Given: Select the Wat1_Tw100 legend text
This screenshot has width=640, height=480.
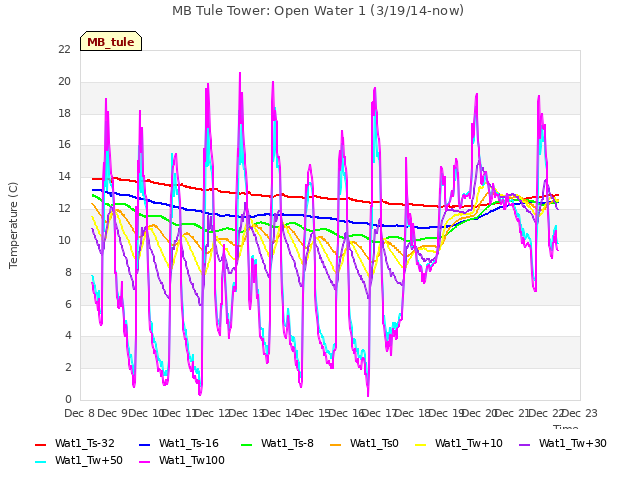Looking at the screenshot, I should click(x=191, y=461).
